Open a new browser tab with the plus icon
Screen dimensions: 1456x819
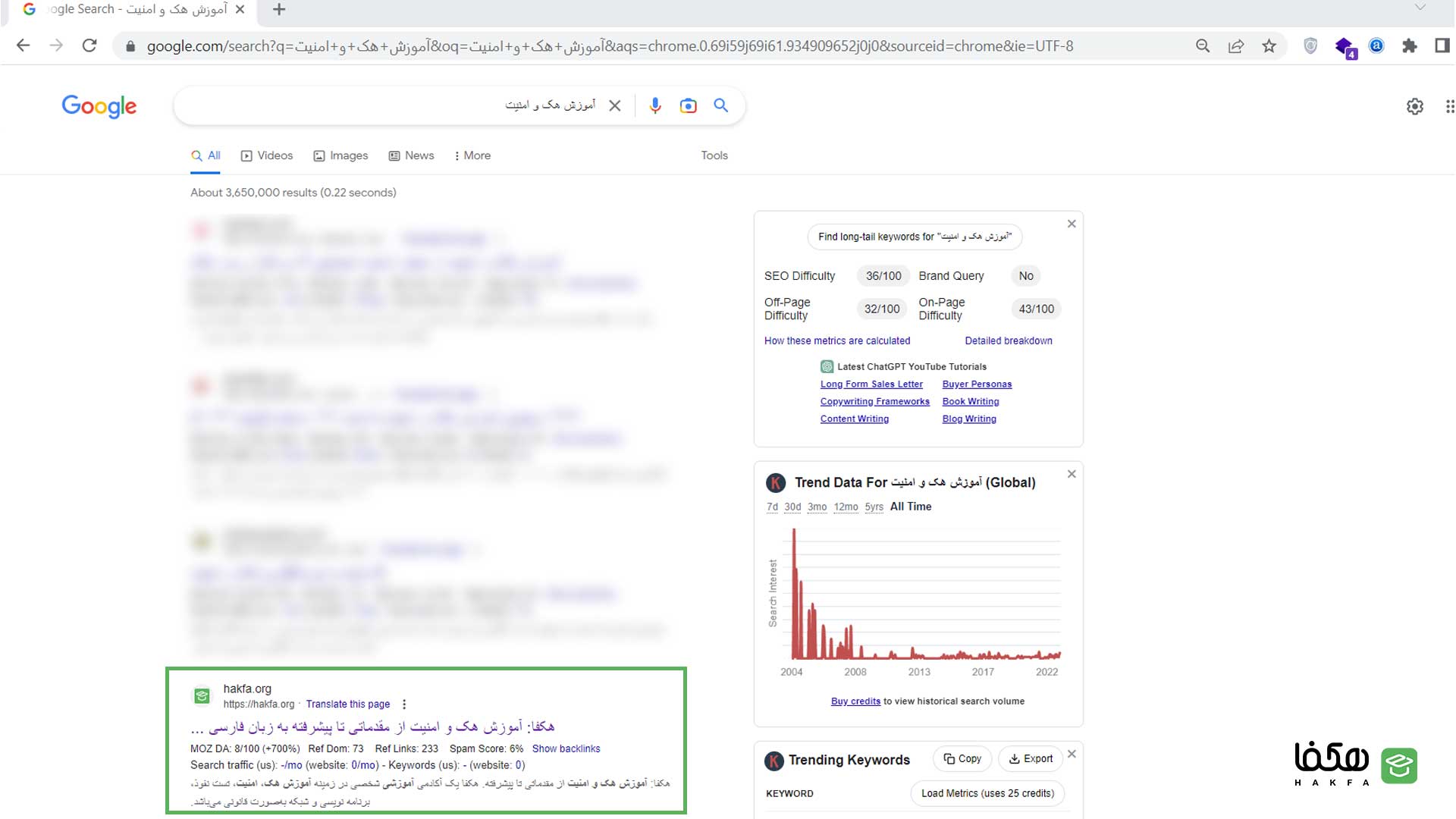(279, 9)
